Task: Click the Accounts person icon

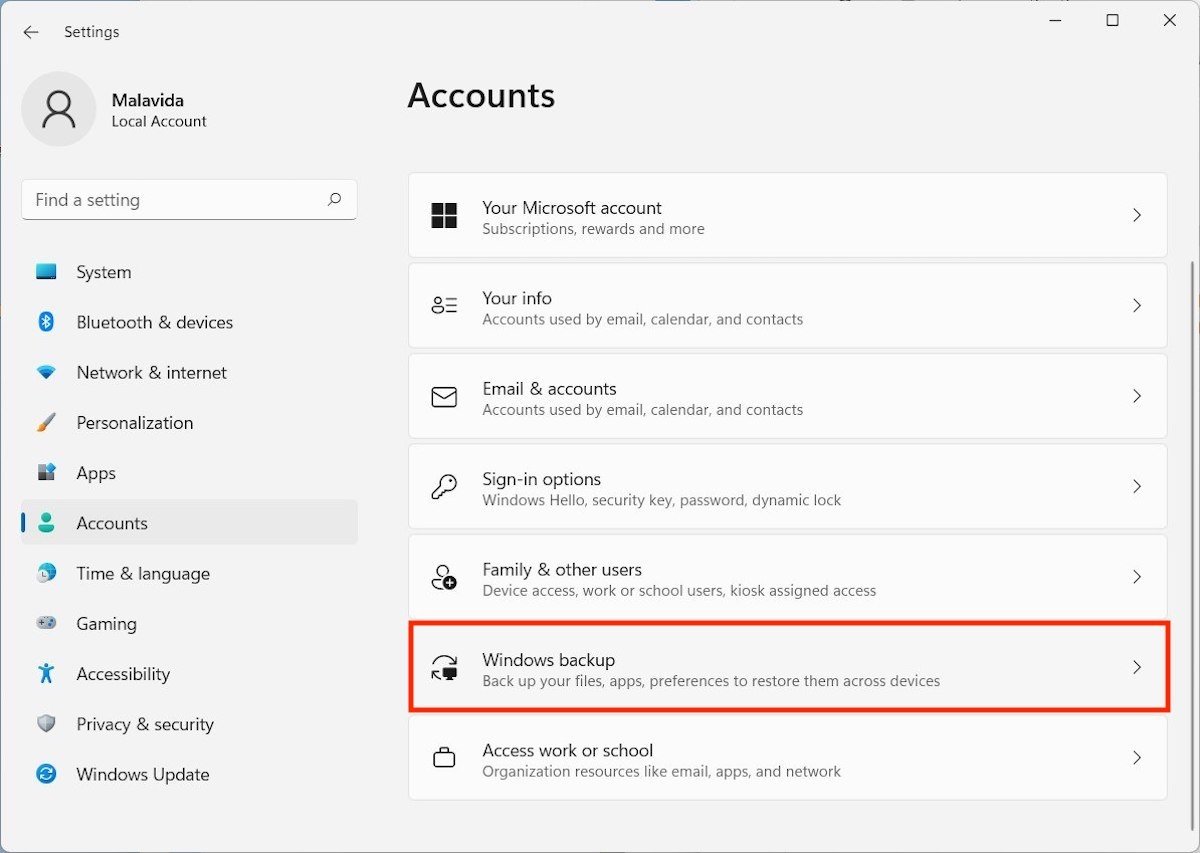Action: click(x=46, y=523)
